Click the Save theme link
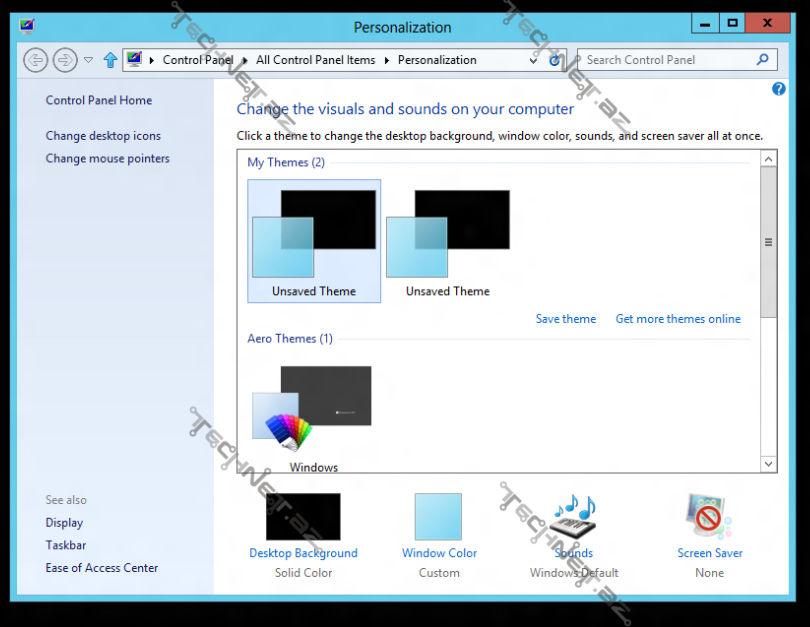Image resolution: width=810 pixels, height=627 pixels. pos(565,318)
